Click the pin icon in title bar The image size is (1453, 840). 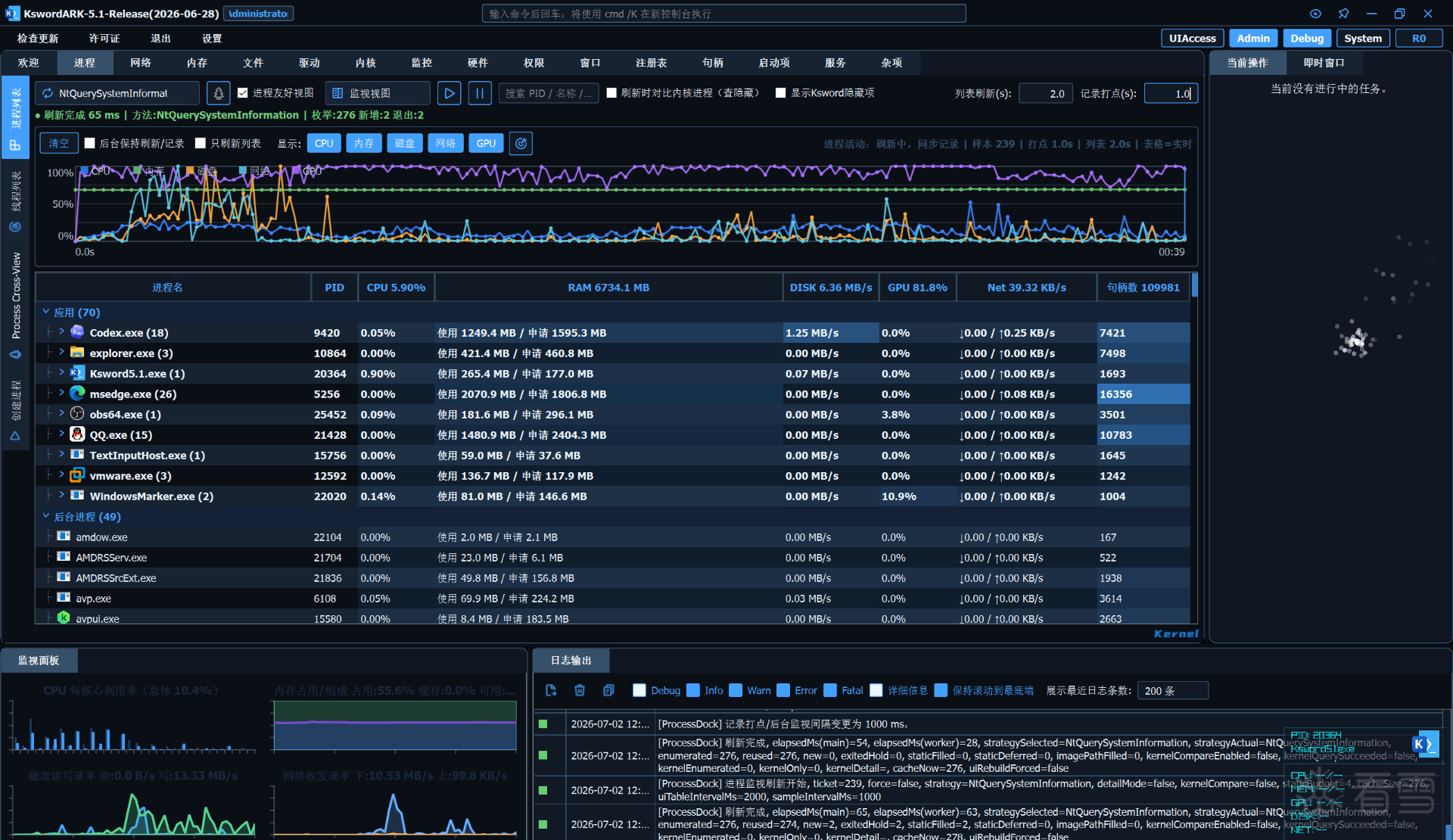(1343, 14)
